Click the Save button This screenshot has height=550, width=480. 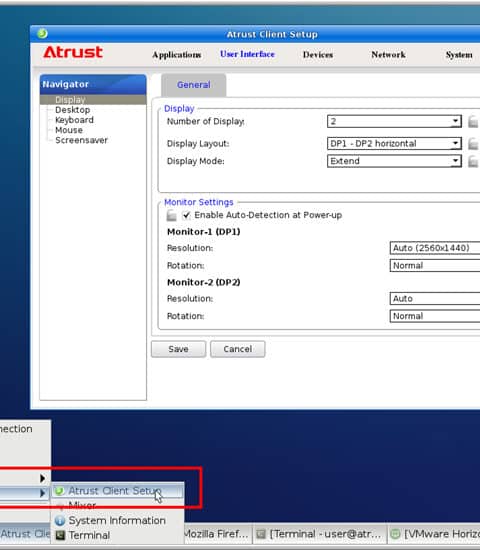(x=178, y=349)
